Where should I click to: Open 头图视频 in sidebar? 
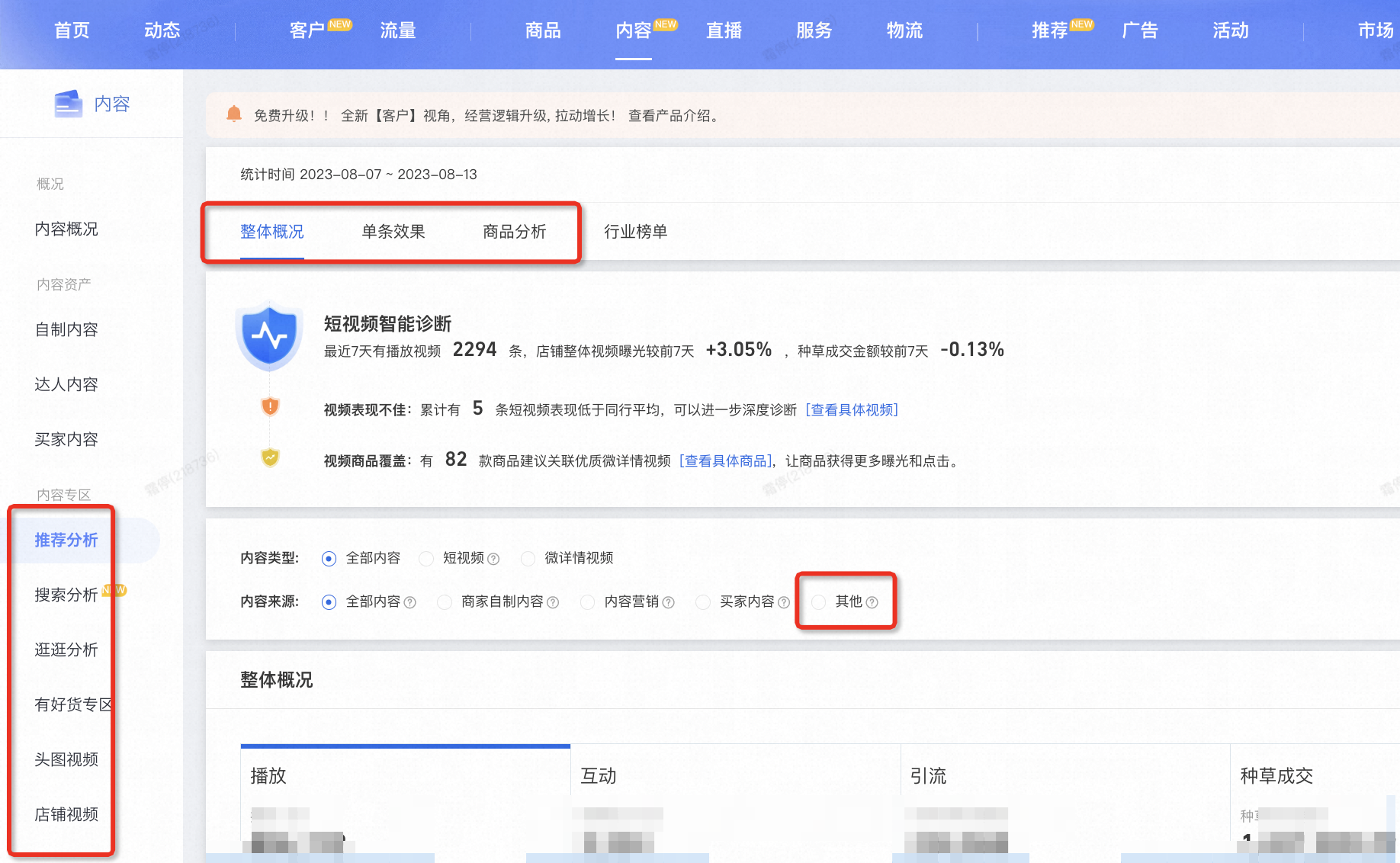click(x=66, y=760)
